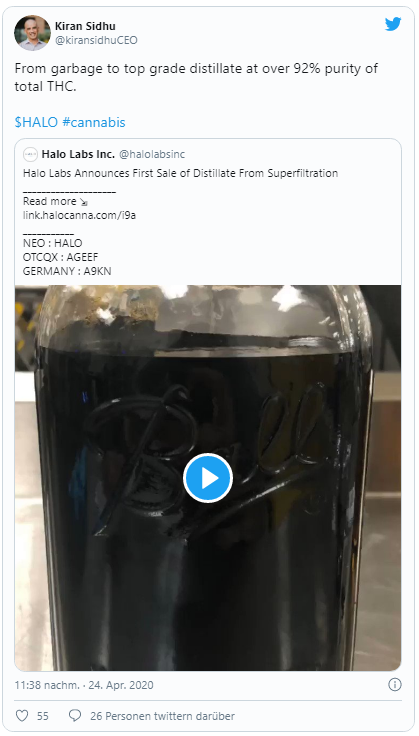Screen dimensions: 419x736
Task: Play the embedded jar video
Action: [208, 478]
